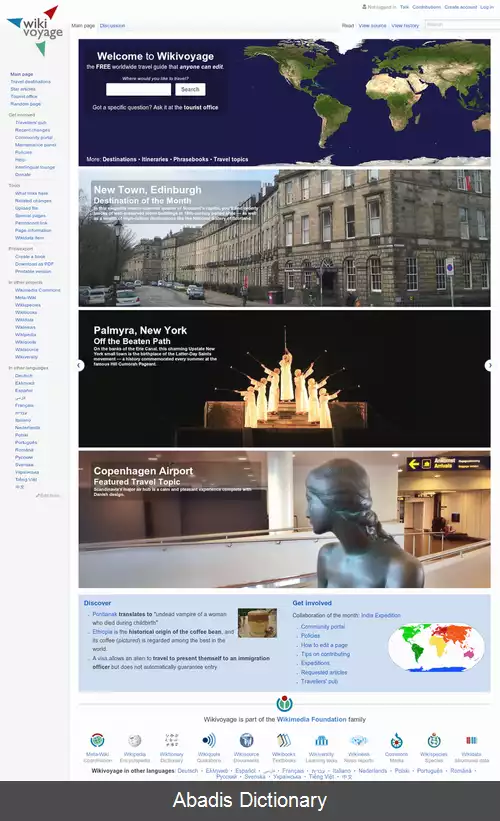Click the Wikinews news reports icon
The height and width of the screenshot is (821, 500).
(x=359, y=740)
